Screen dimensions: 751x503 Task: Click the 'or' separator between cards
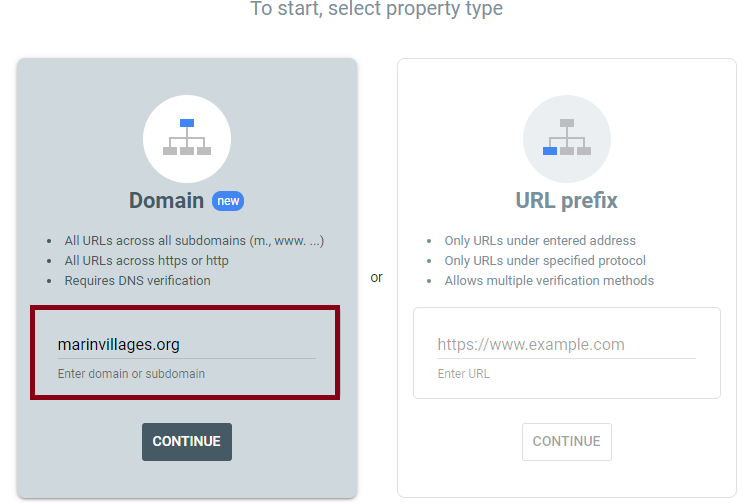[376, 277]
